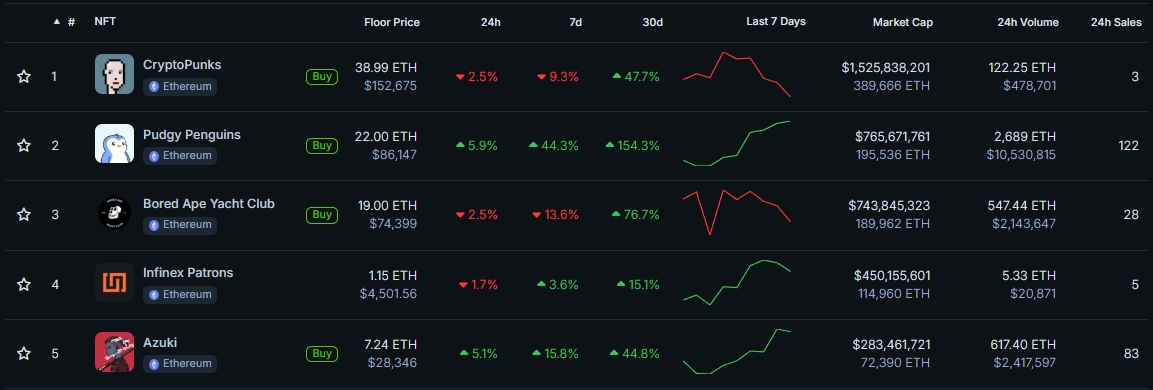Sort by the 24h Sales column header
Screen dimensions: 1153x390
point(1116,22)
